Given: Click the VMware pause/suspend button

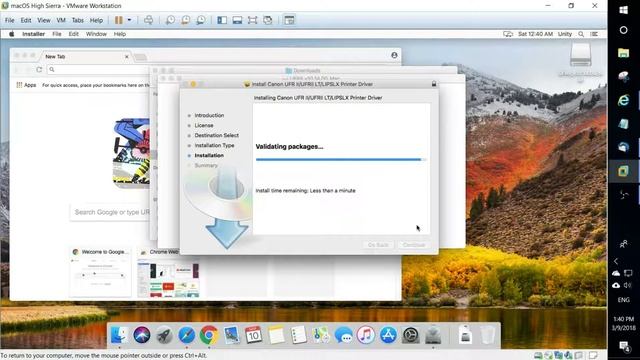Looking at the screenshot, I should [118, 20].
